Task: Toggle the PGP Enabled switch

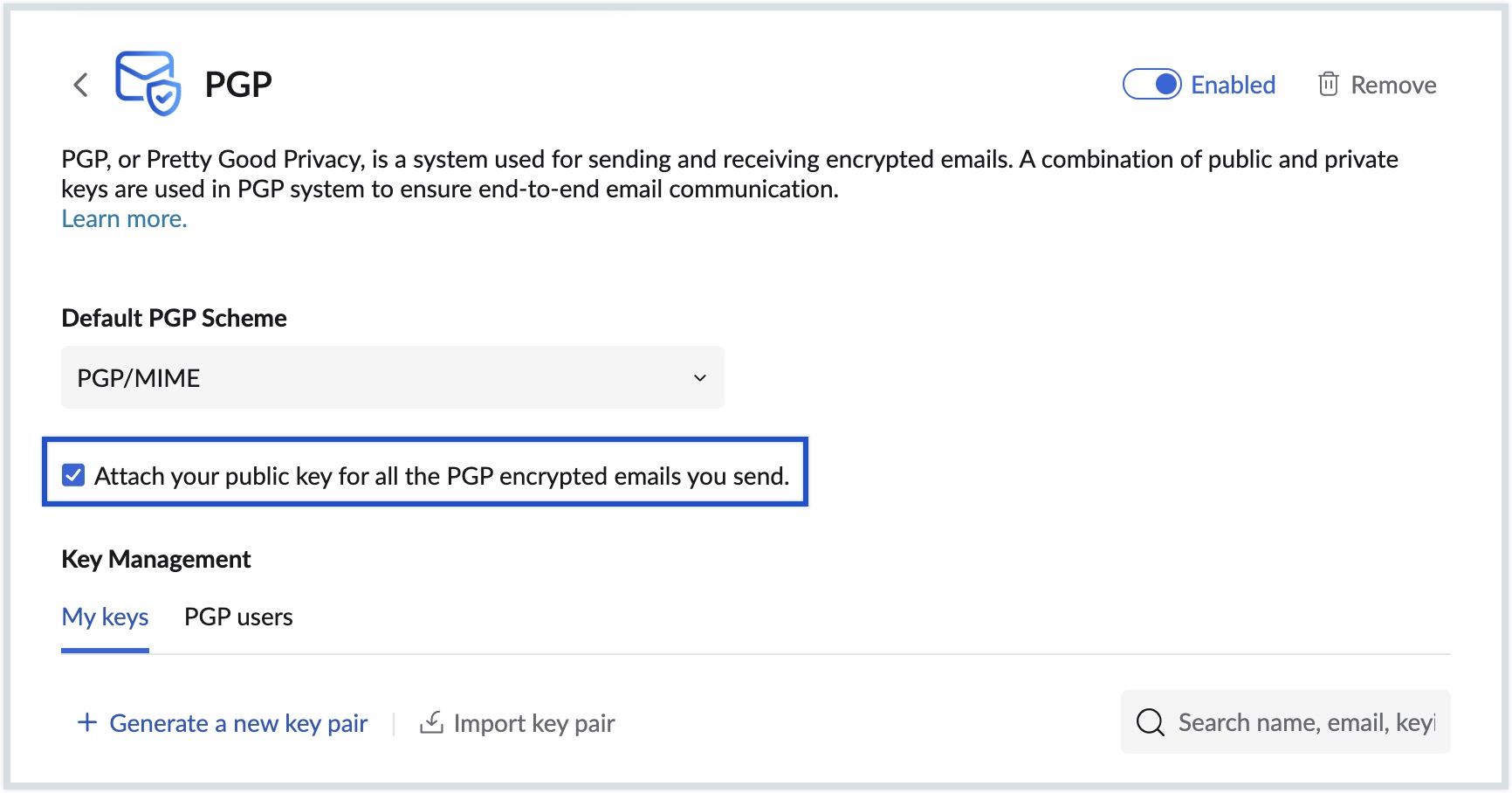Action: coord(1151,84)
